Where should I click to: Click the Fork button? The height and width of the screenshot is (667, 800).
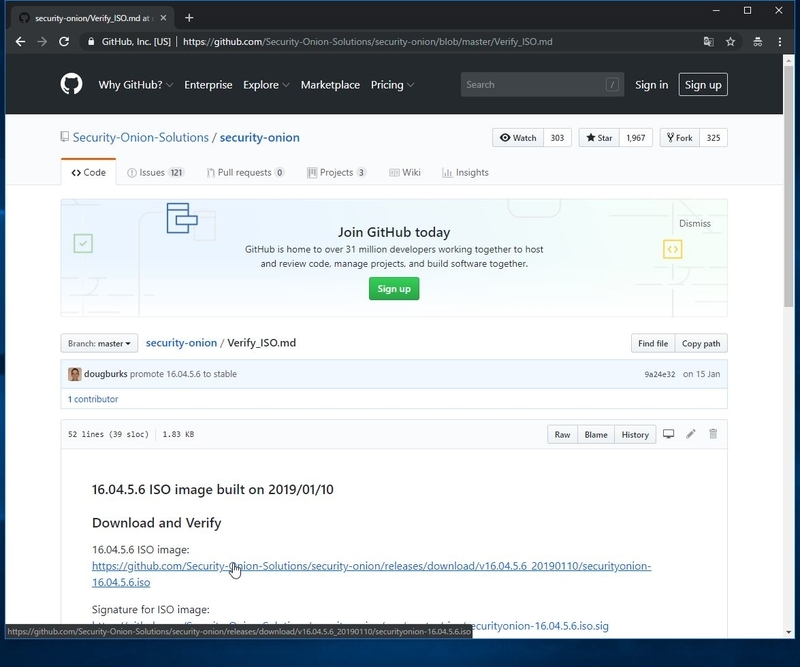point(680,138)
